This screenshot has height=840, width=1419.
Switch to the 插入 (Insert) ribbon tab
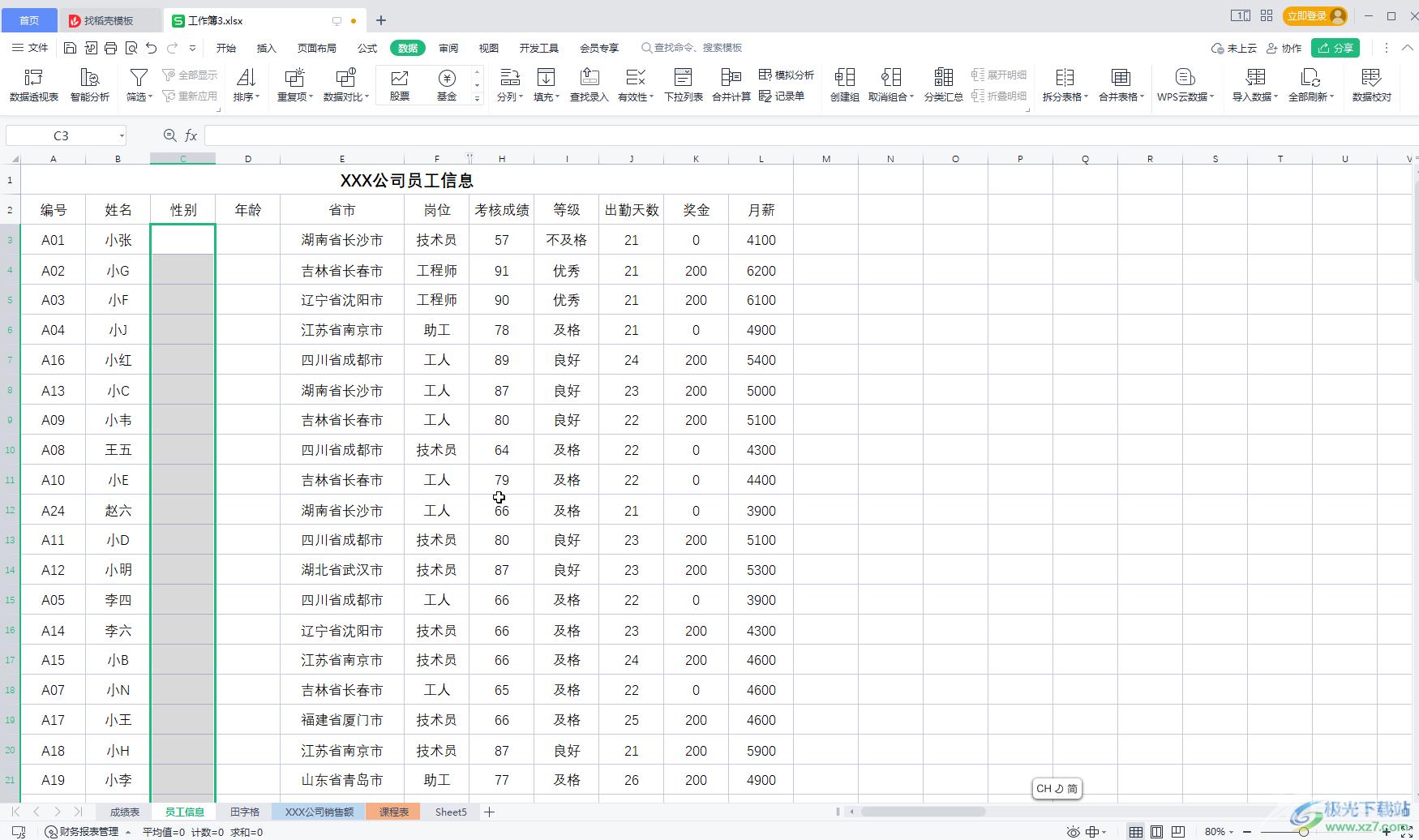(x=267, y=48)
